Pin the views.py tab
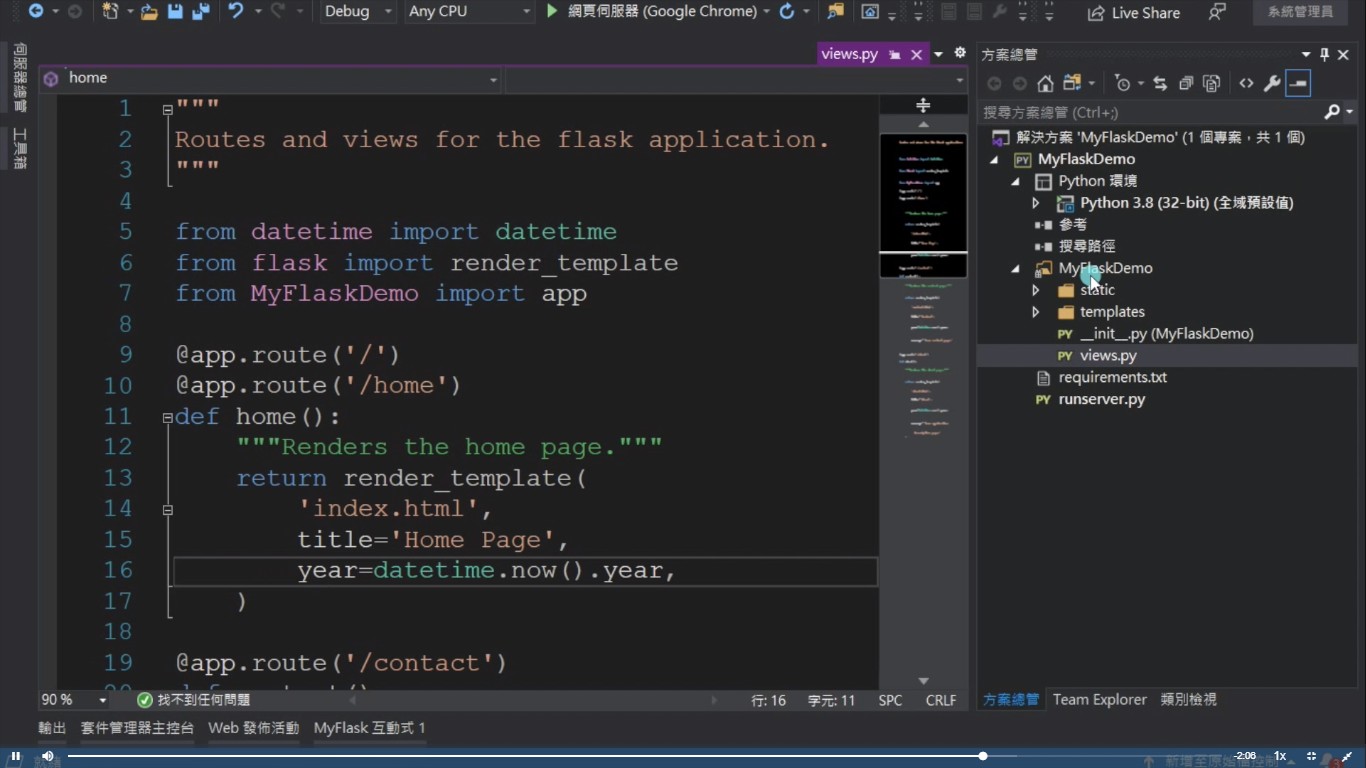 (897, 54)
